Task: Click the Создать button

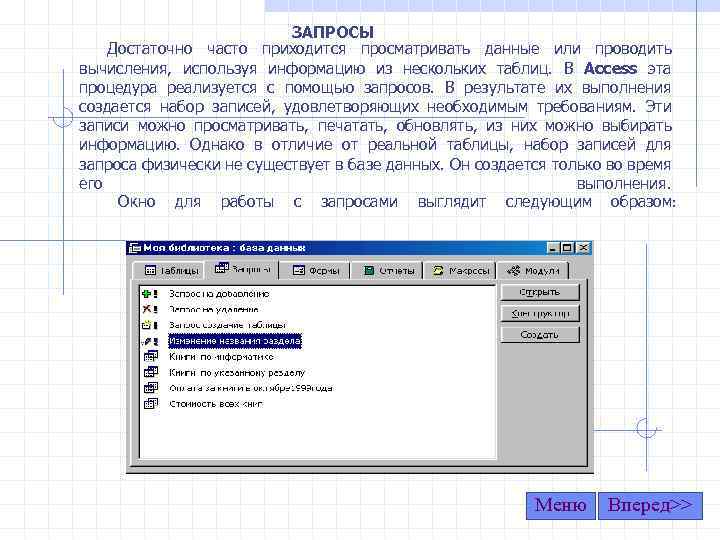Action: (540, 335)
